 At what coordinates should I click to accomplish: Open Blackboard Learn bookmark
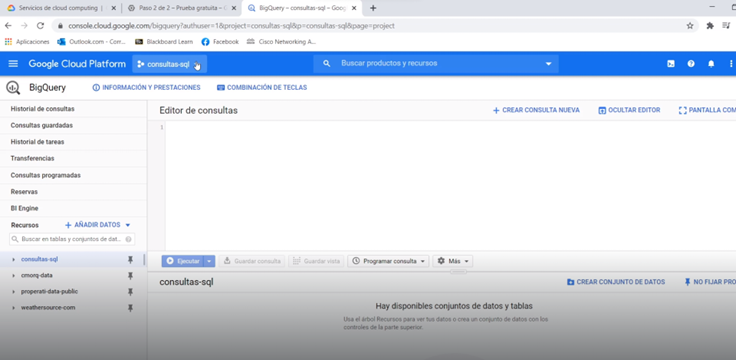click(x=164, y=42)
